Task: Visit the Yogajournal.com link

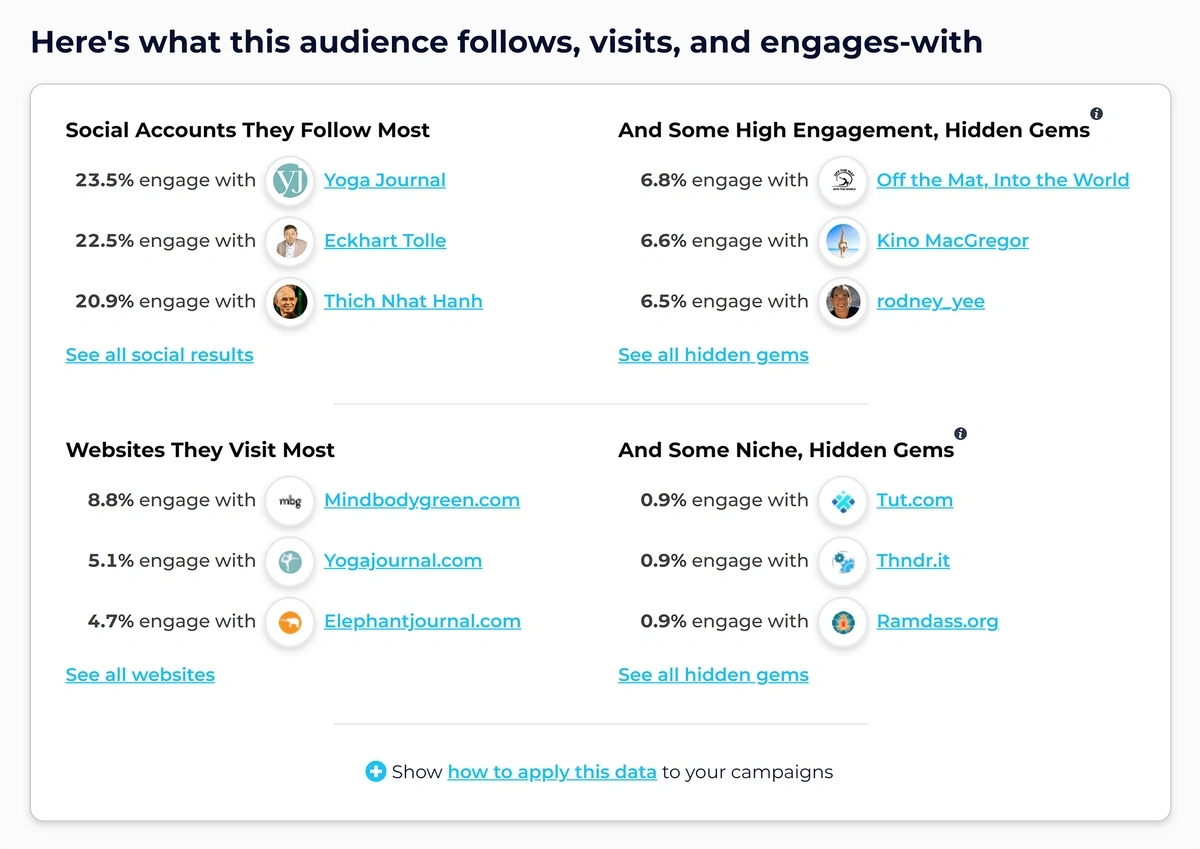Action: (x=403, y=561)
